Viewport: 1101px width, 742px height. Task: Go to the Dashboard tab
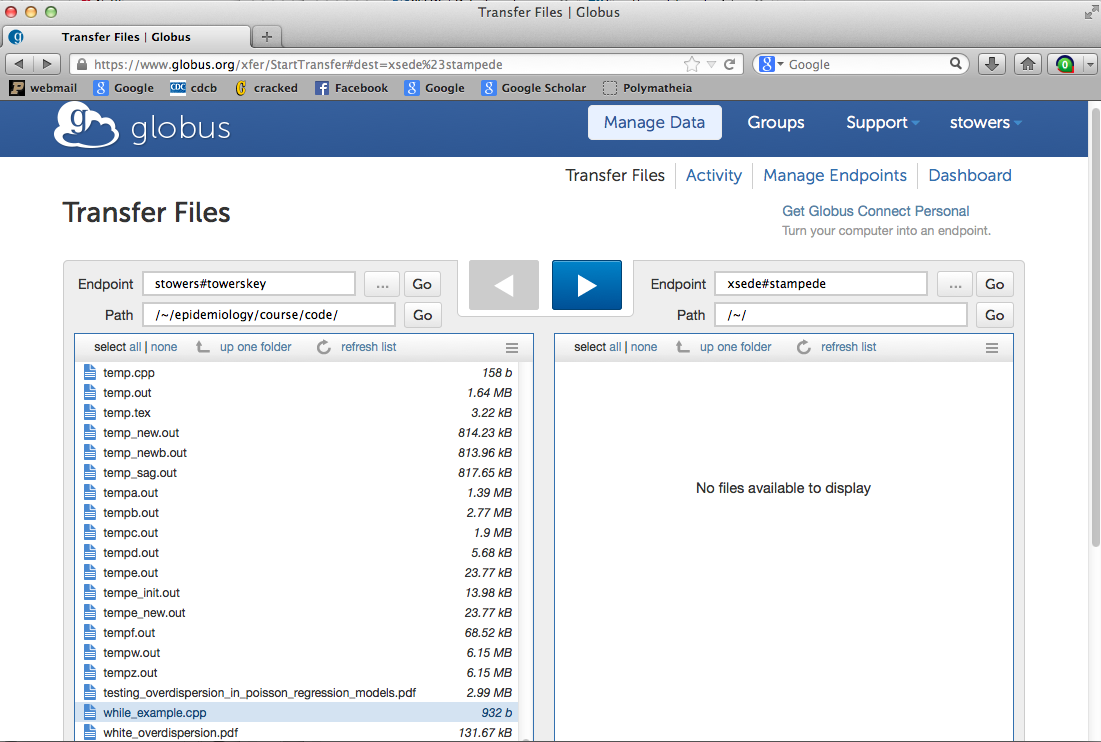point(970,175)
